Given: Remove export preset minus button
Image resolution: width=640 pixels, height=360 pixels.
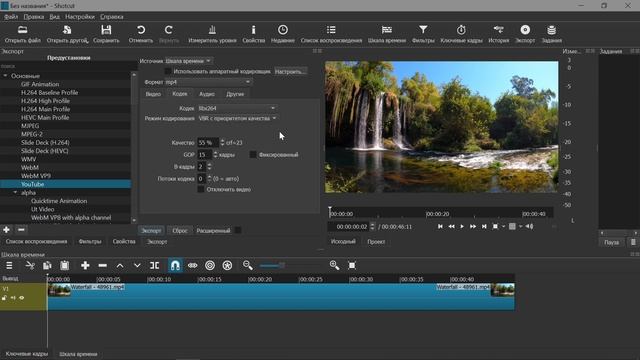Looking at the screenshot, I should click(x=21, y=230).
